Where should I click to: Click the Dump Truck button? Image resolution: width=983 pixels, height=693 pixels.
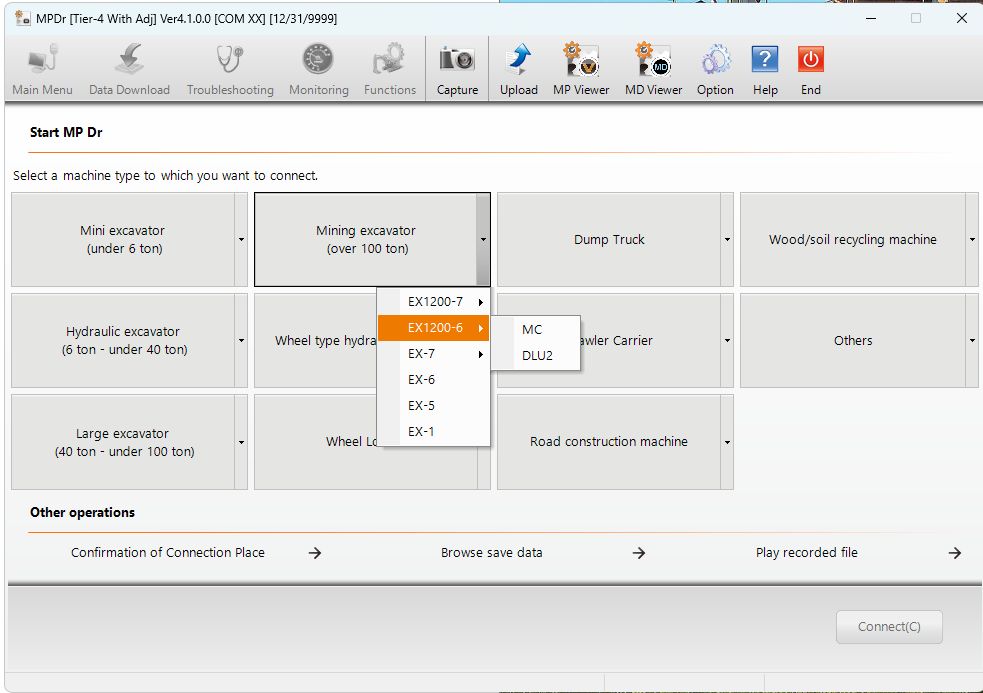pyautogui.click(x=609, y=240)
